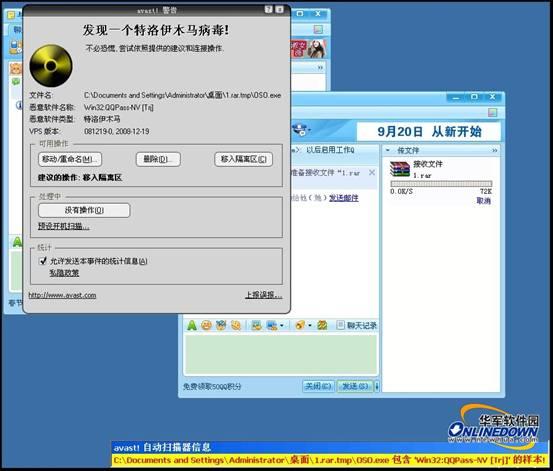Click the 发送邮件 send email link

pos(344,198)
